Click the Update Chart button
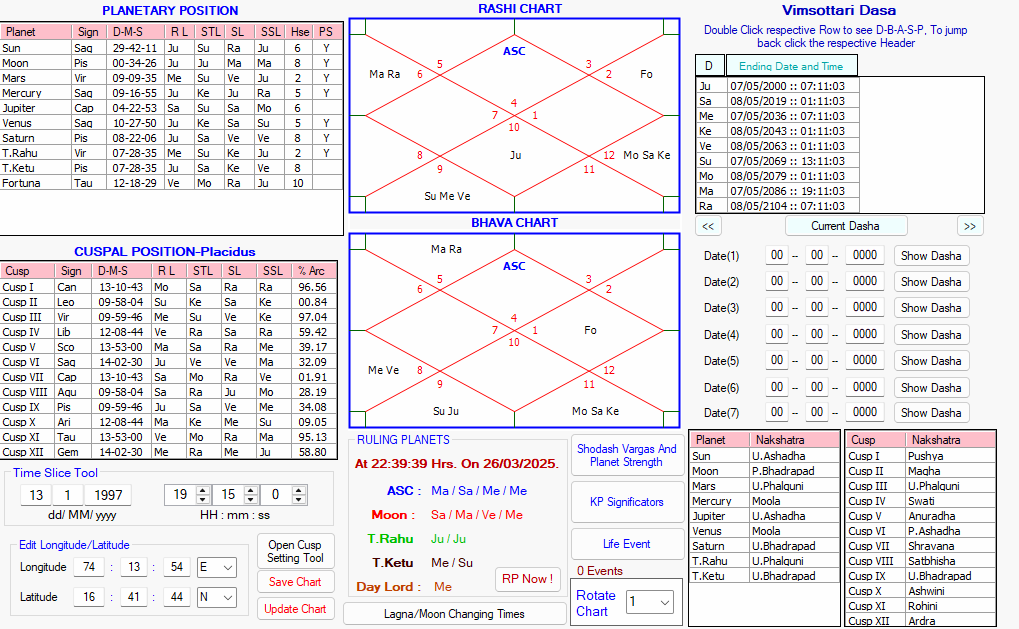Screen dimensions: 1019x629 click(295, 609)
